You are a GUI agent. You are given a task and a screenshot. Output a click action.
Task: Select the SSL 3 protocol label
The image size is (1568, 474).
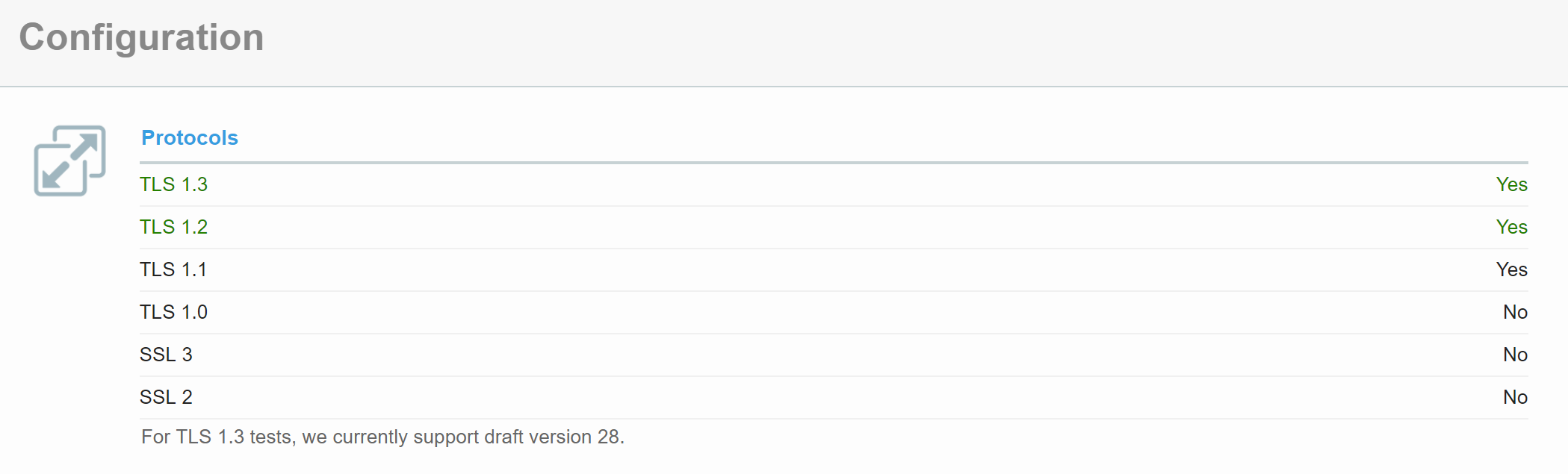tap(166, 355)
